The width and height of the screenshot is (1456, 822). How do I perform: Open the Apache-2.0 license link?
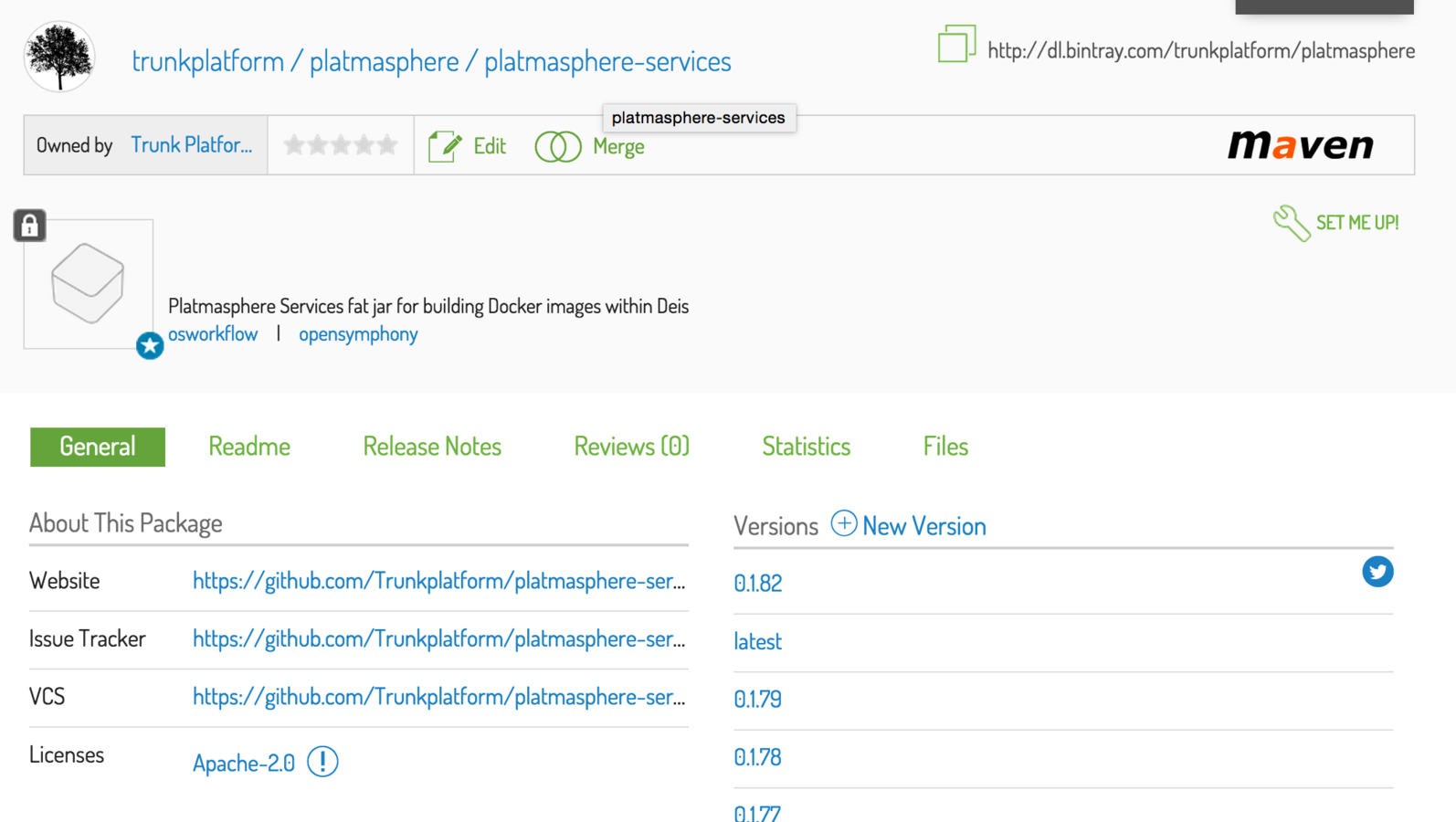click(244, 763)
